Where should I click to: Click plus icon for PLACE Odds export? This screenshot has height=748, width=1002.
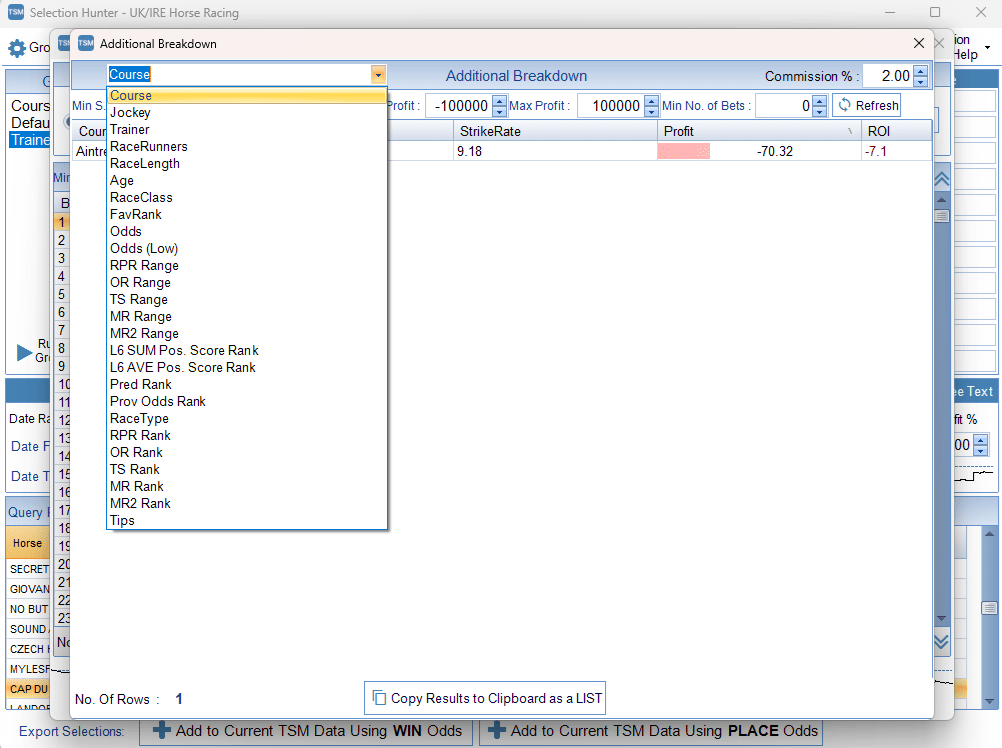click(x=497, y=731)
